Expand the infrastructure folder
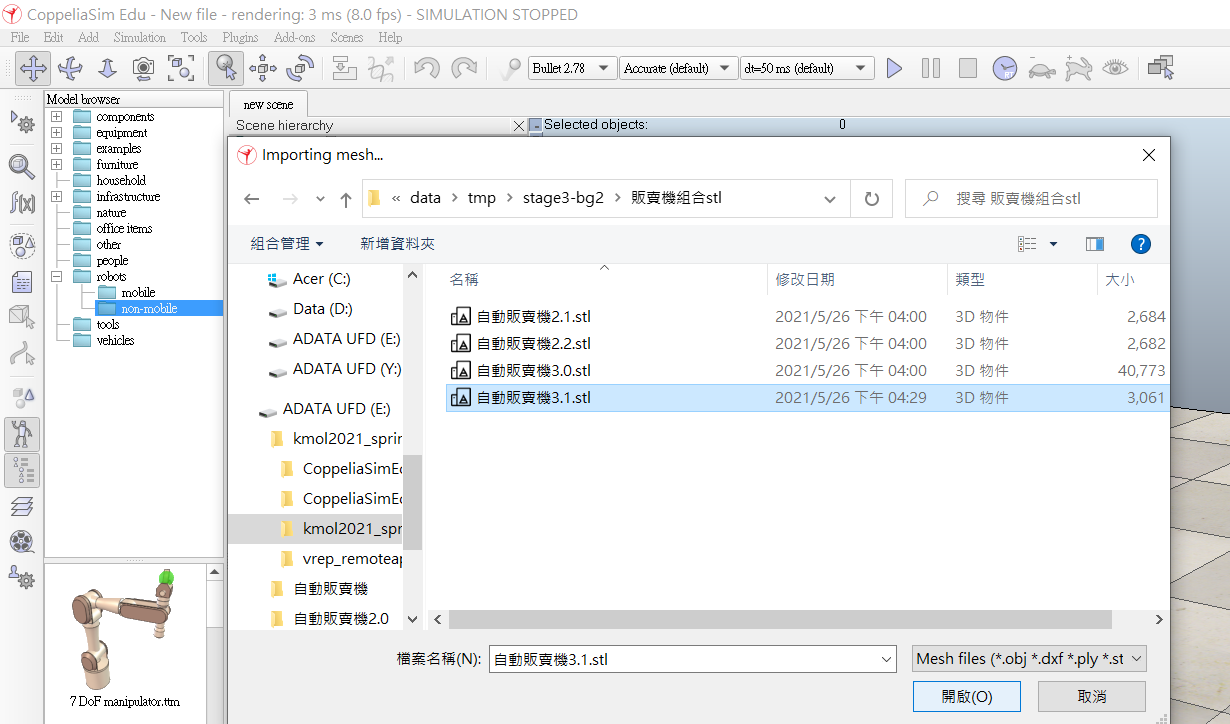The image size is (1230, 724). (56, 197)
